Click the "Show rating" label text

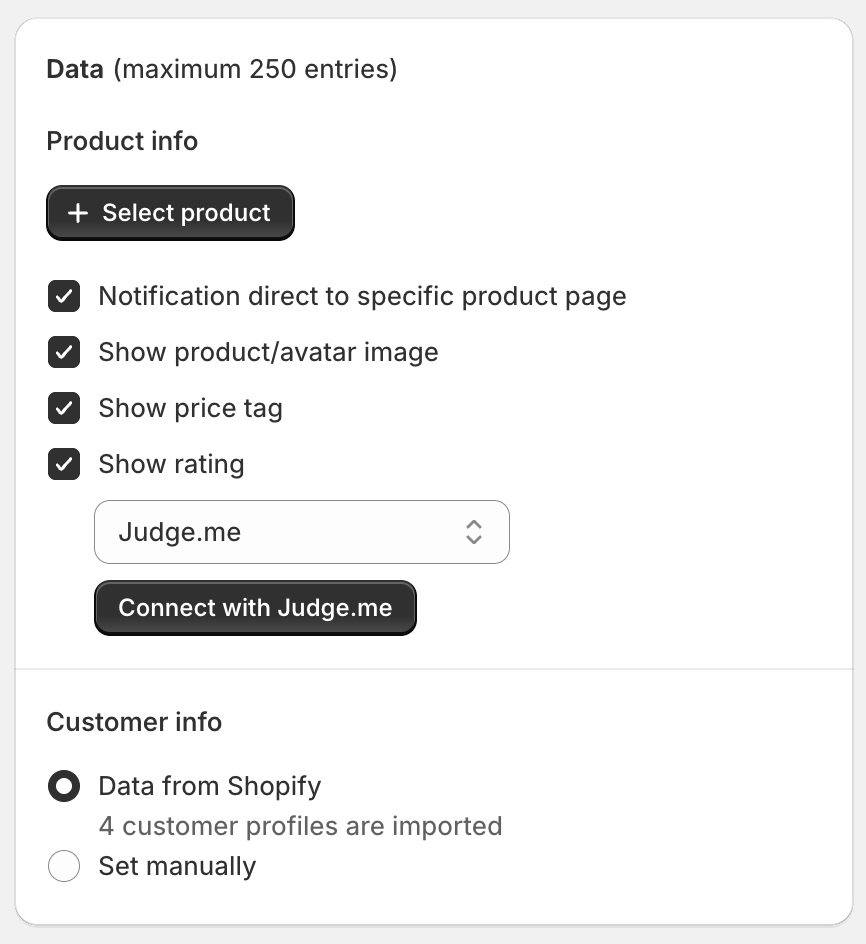(171, 465)
